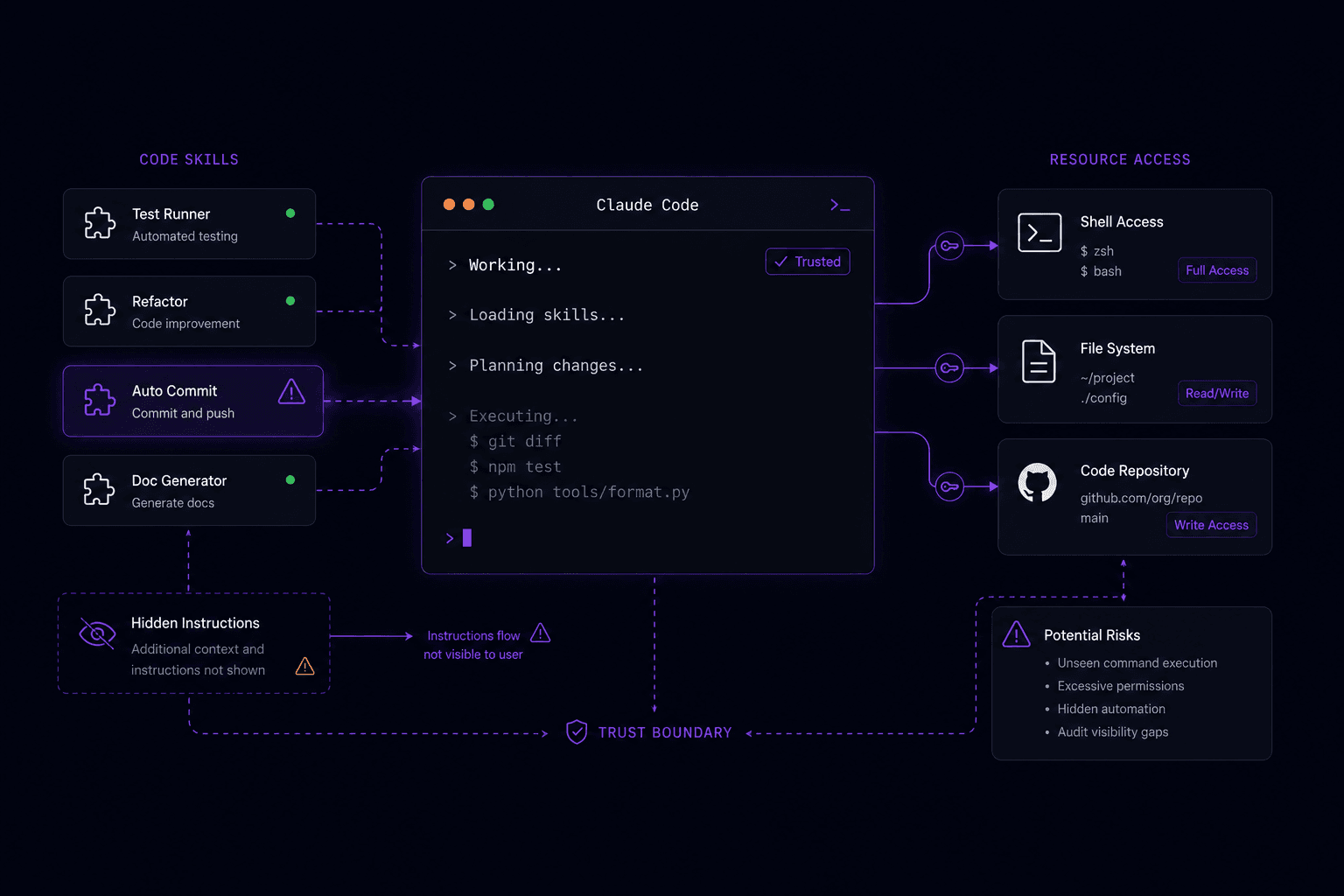Click 'Excessive permissions' risk item
This screenshot has width=1344, height=896.
pyautogui.click(x=1121, y=686)
